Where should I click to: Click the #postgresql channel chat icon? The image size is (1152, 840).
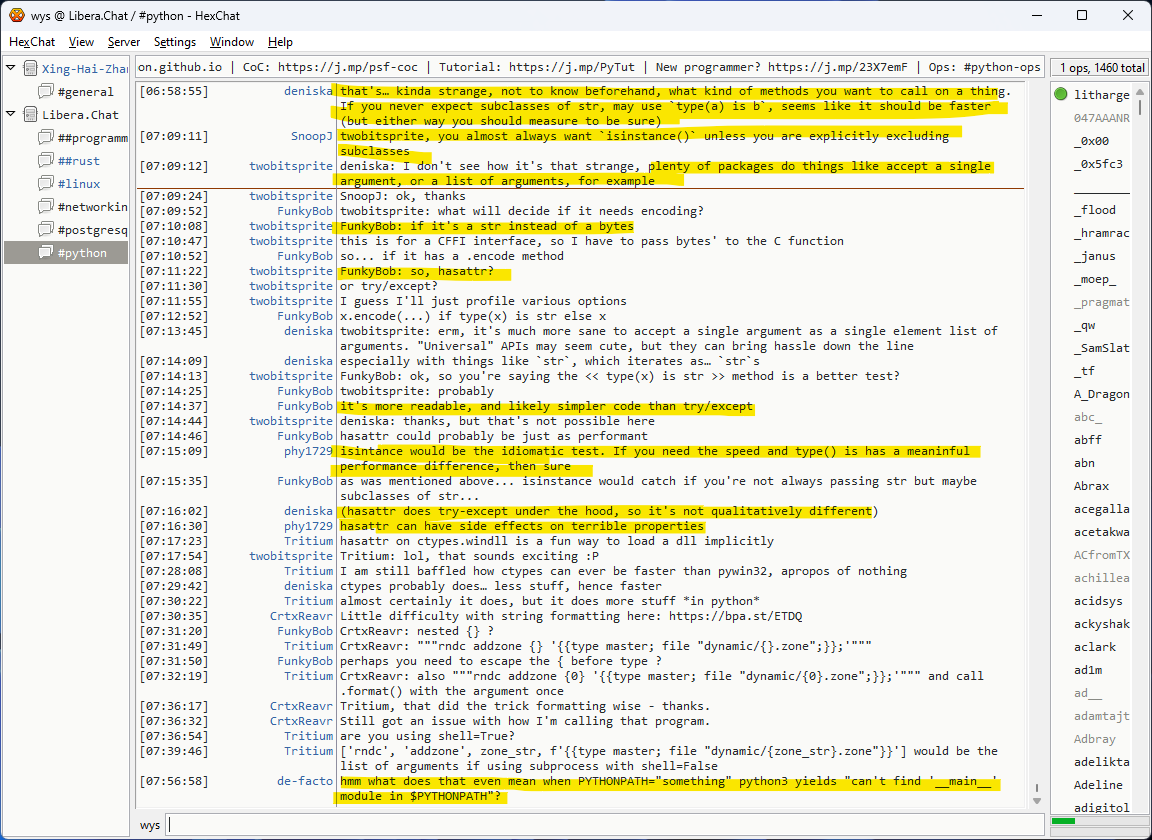coord(45,230)
